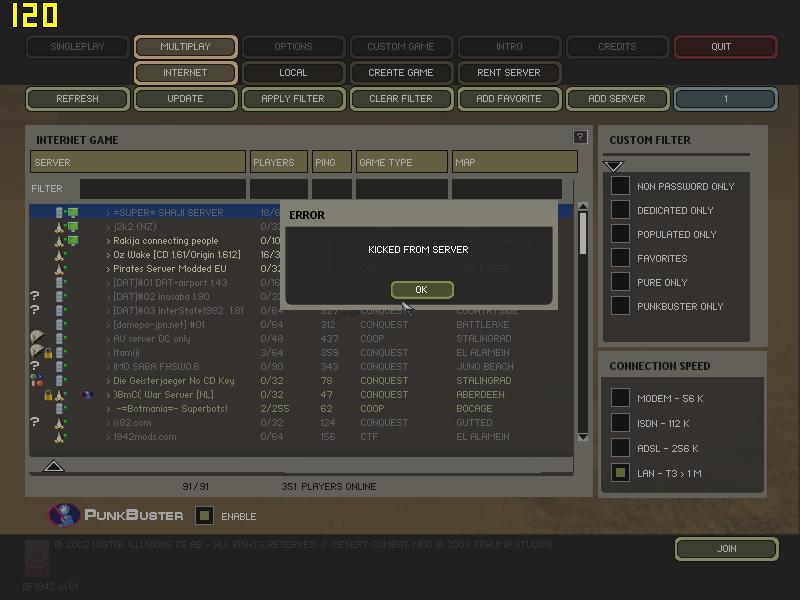Check the Punkbuster Only filter
Image resolution: width=800 pixels, height=600 pixels.
[x=620, y=306]
